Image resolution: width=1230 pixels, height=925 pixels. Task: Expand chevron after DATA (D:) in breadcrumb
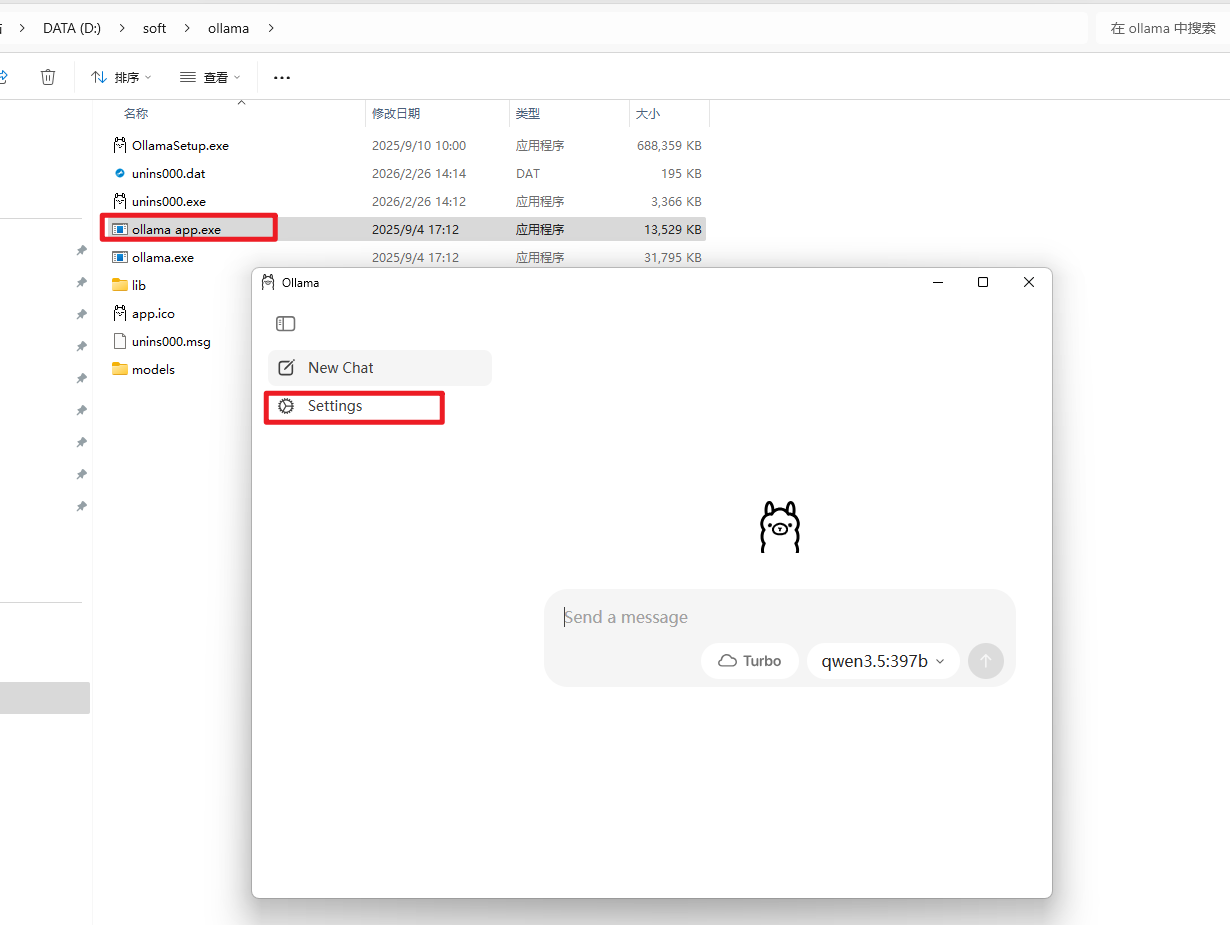[x=122, y=28]
